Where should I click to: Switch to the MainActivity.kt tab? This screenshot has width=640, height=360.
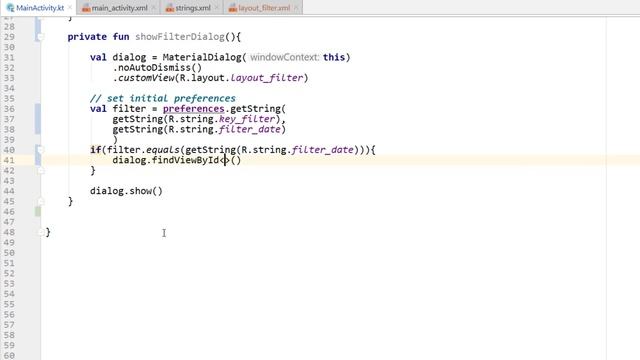40,8
